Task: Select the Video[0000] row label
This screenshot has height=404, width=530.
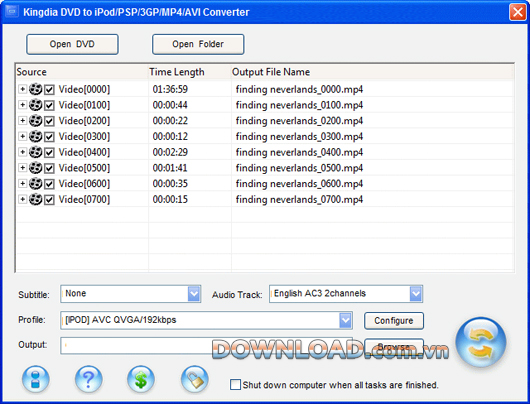Action: coord(84,89)
